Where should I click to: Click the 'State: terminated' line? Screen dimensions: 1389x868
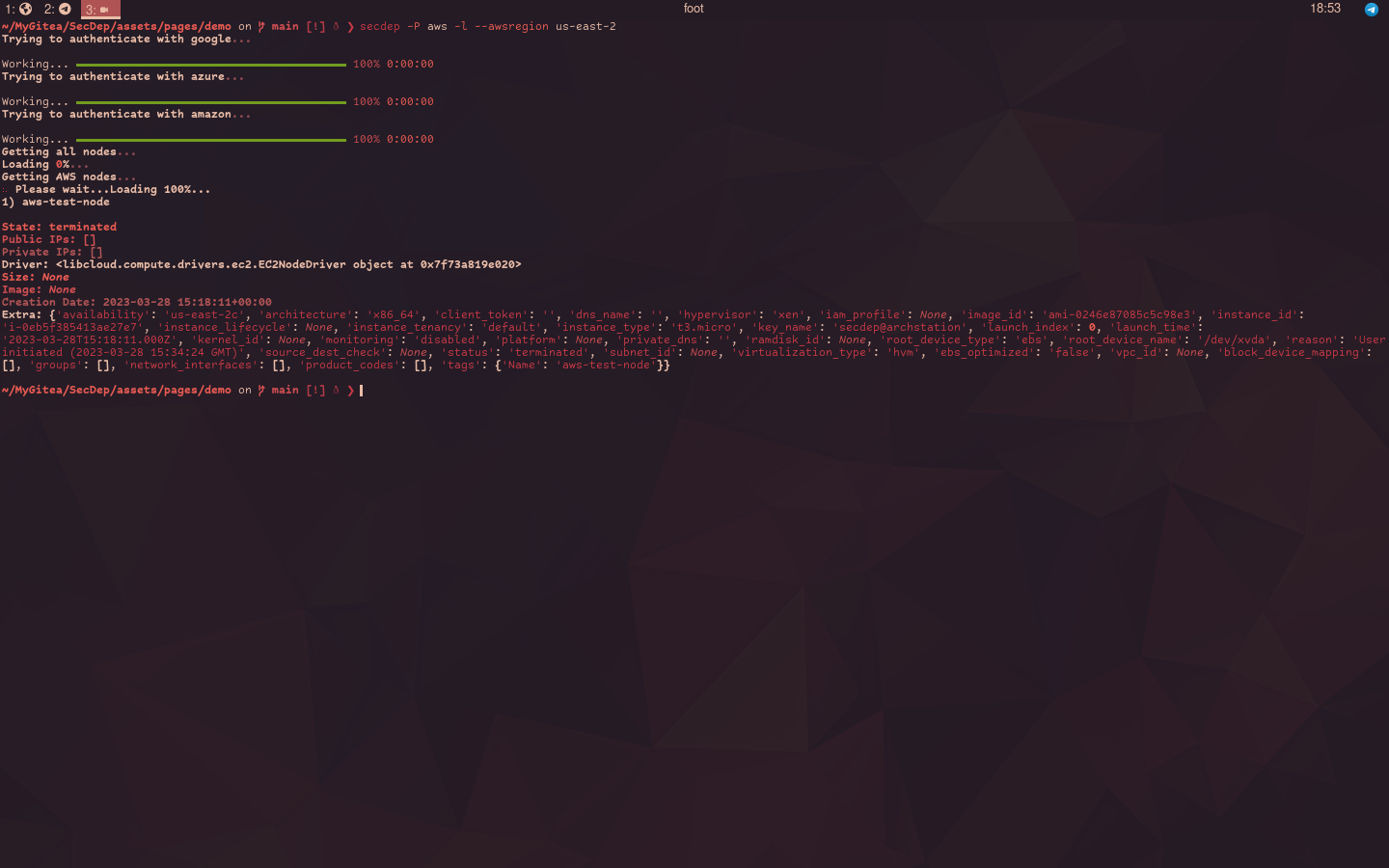coord(59,228)
